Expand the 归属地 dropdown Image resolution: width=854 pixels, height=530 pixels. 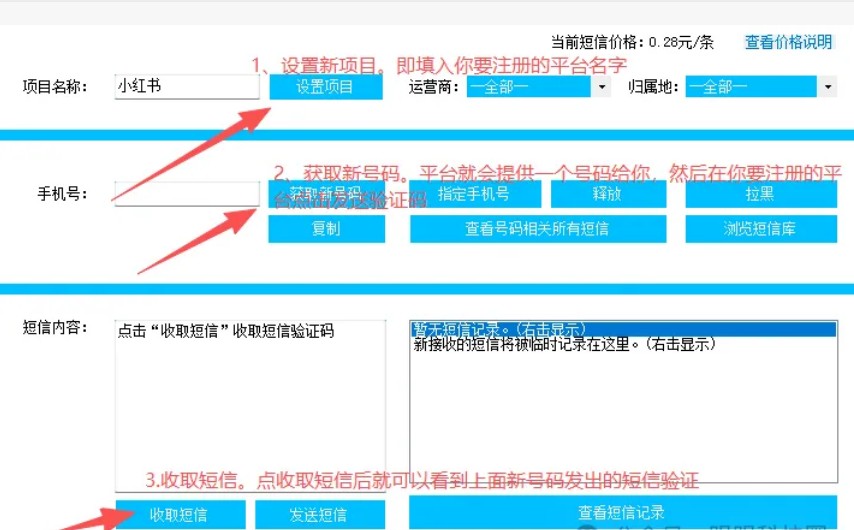(760, 87)
